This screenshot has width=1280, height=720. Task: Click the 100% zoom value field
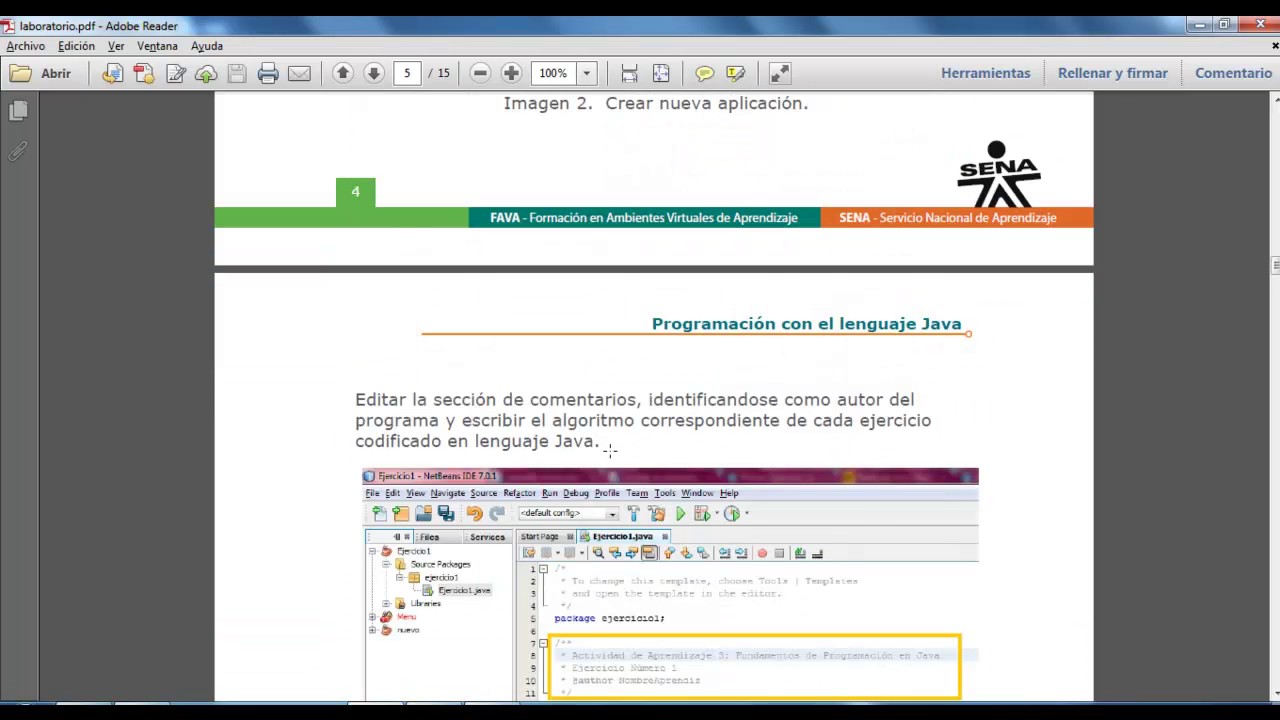[x=554, y=73]
